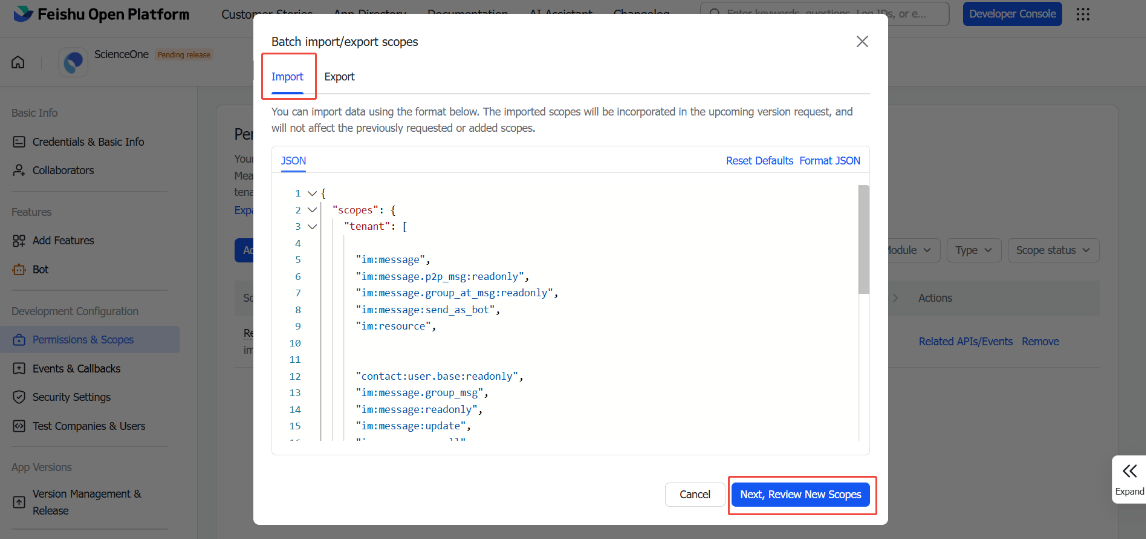Click the Cancel button
This screenshot has width=1146, height=539.
694,494
